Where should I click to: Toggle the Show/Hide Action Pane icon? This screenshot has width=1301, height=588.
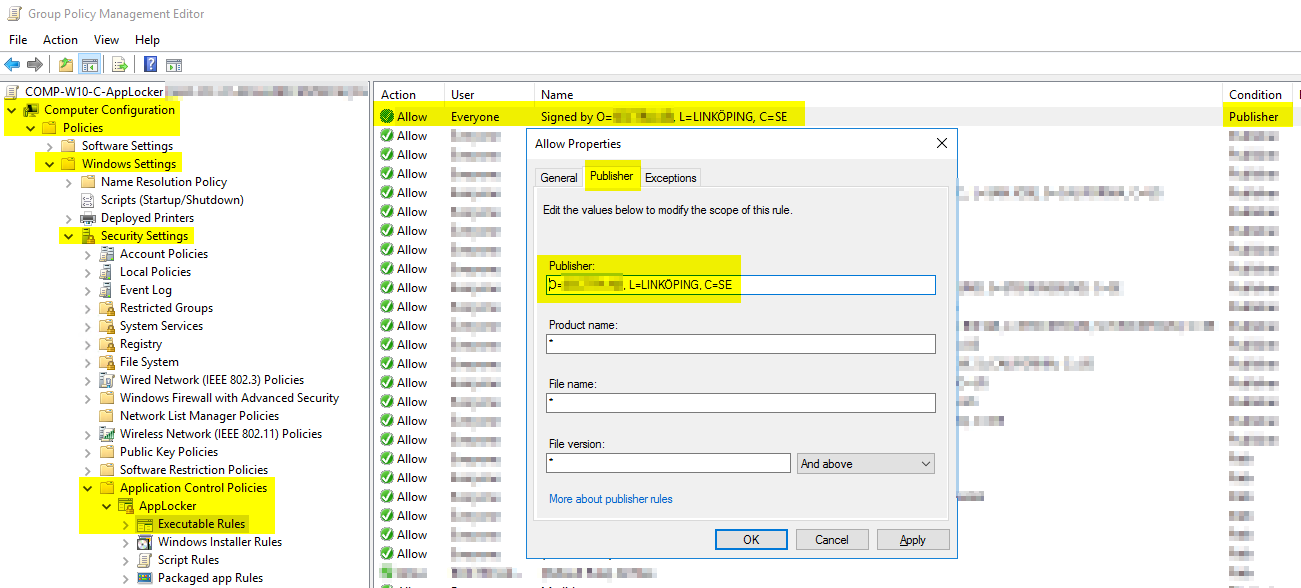(174, 65)
